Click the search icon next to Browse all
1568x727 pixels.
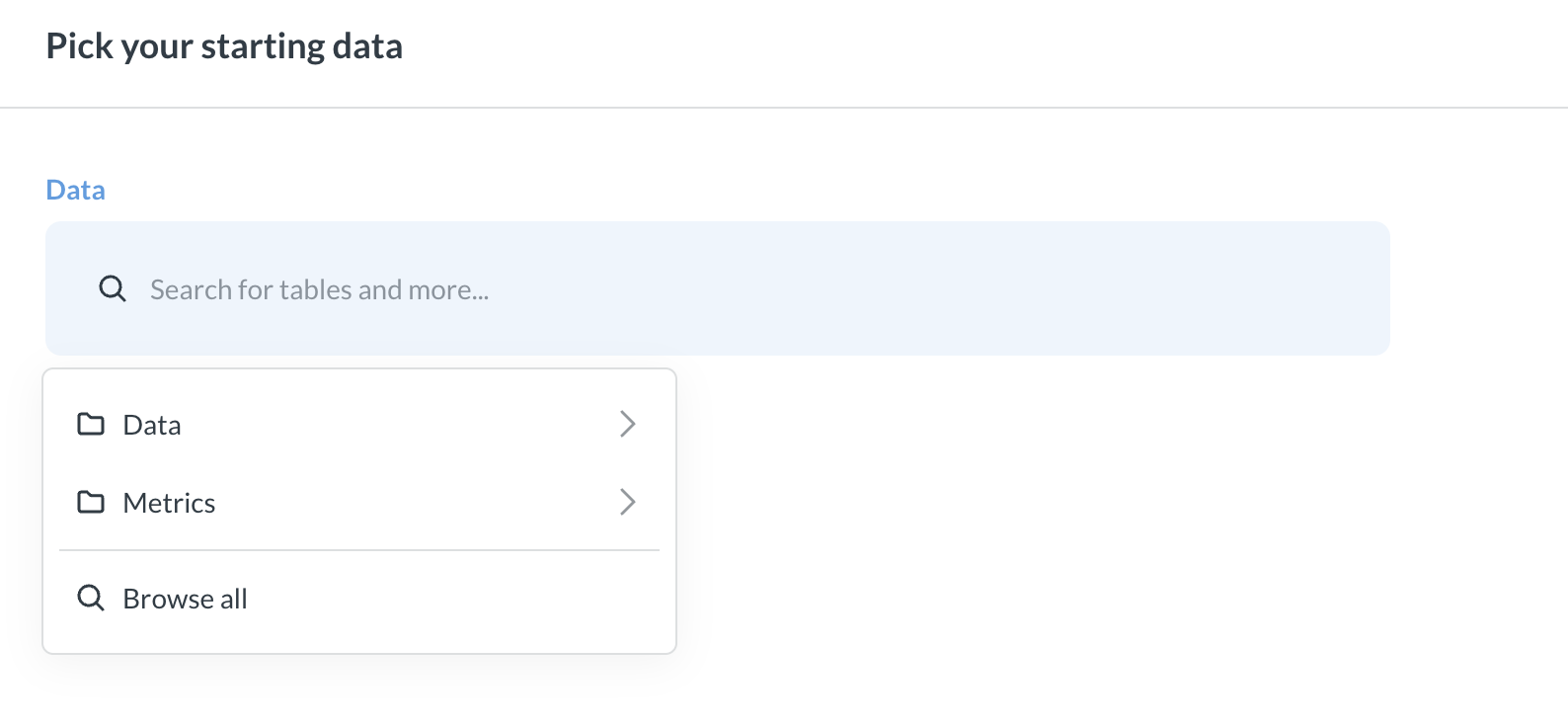(91, 598)
